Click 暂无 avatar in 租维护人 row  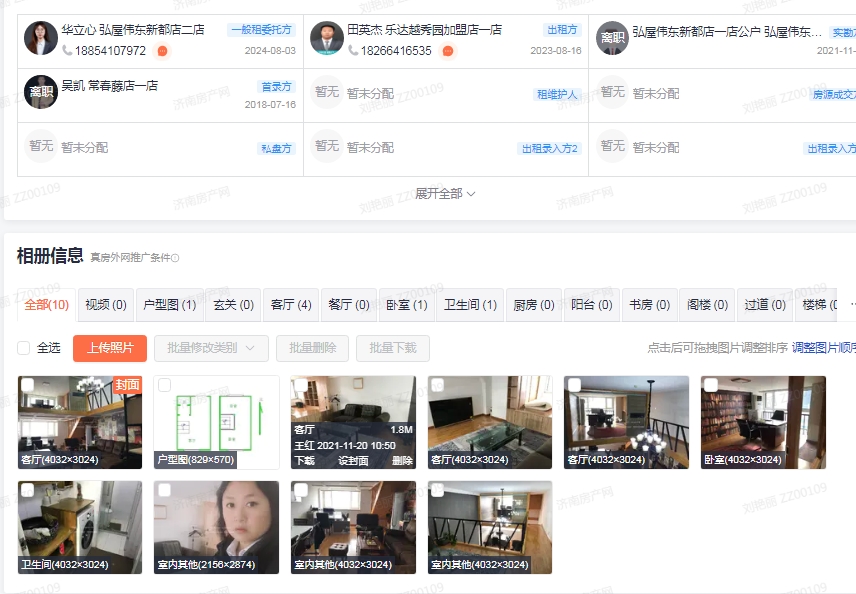[326, 92]
